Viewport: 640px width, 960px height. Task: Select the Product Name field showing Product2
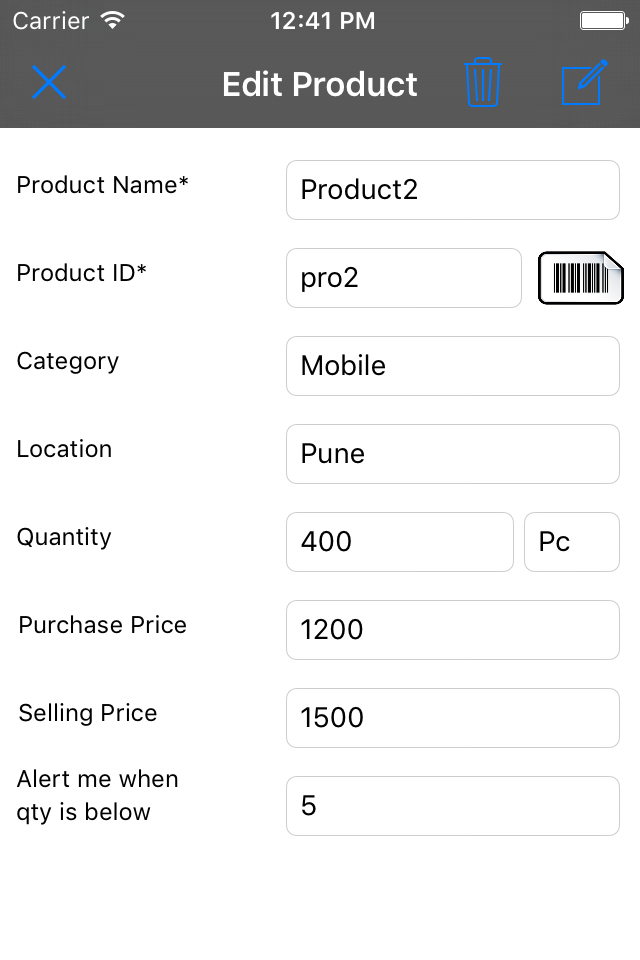pyautogui.click(x=452, y=190)
